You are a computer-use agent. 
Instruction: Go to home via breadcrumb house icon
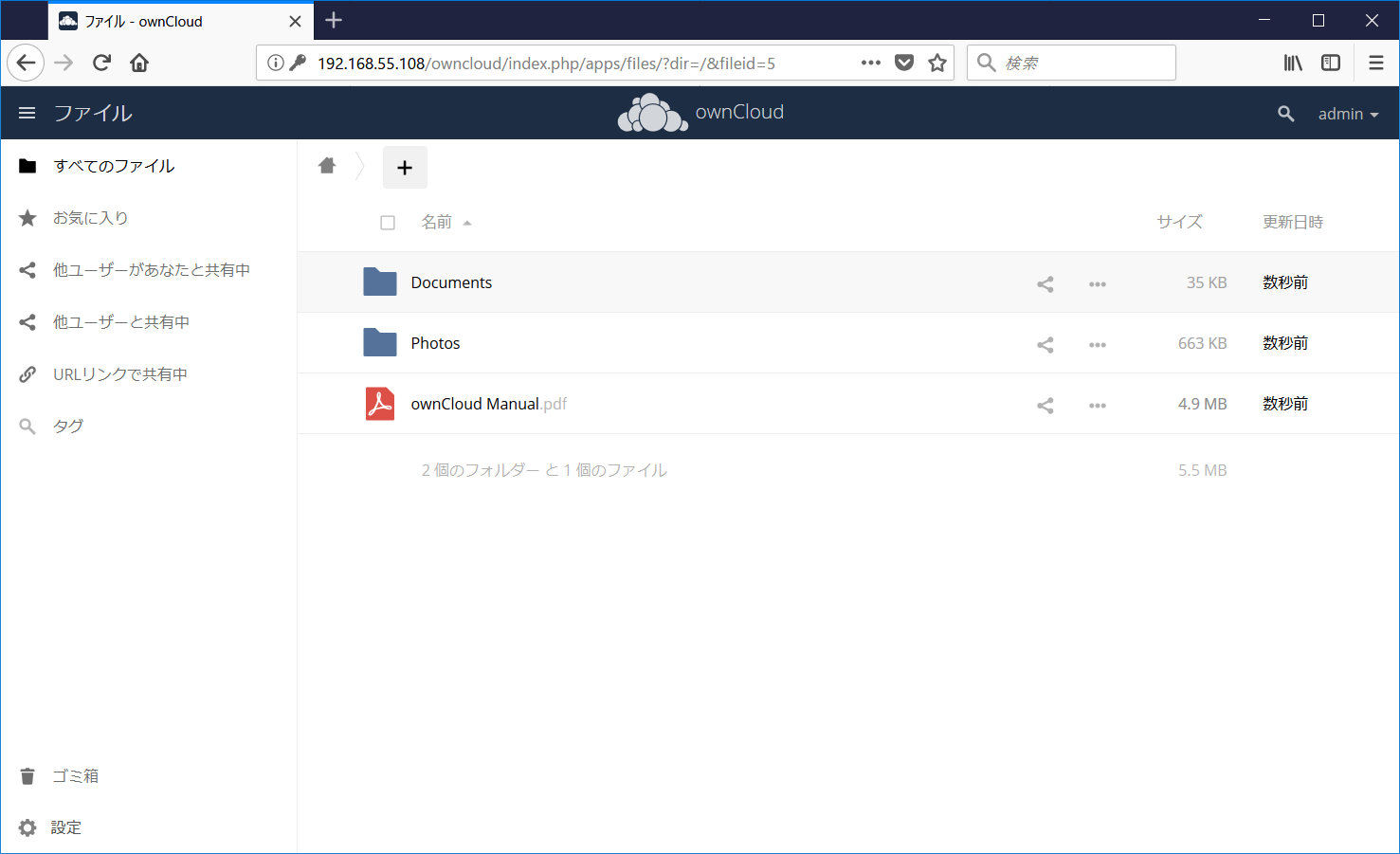(326, 164)
